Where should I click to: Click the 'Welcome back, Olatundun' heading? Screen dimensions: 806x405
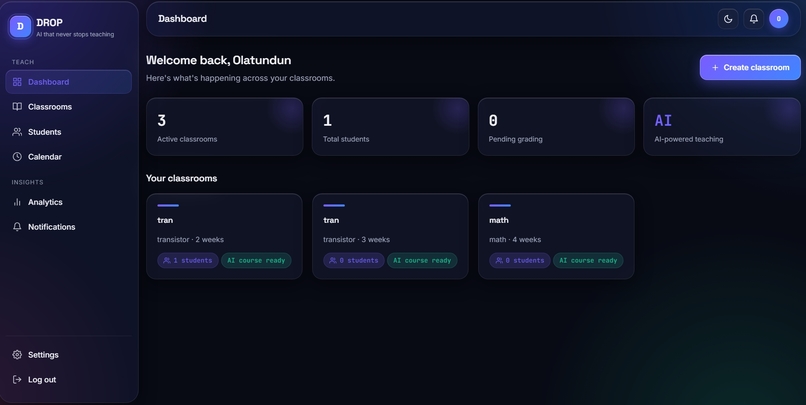218,60
